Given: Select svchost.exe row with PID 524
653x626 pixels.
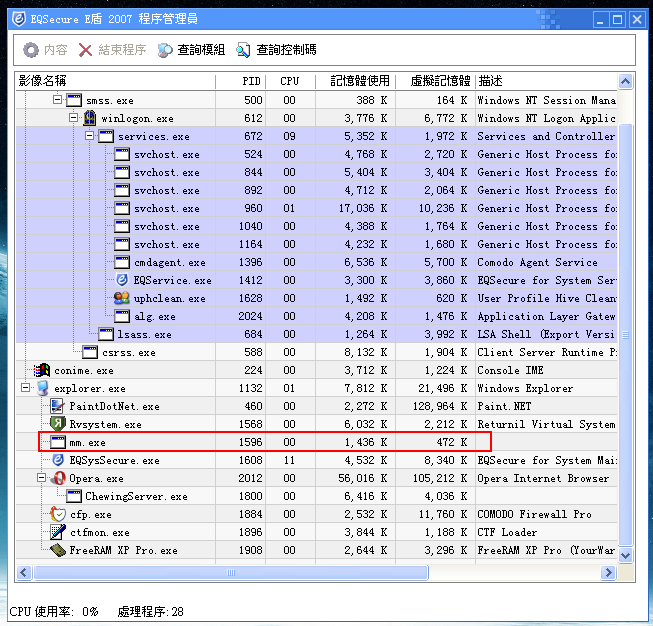Looking at the screenshot, I should tap(317, 154).
